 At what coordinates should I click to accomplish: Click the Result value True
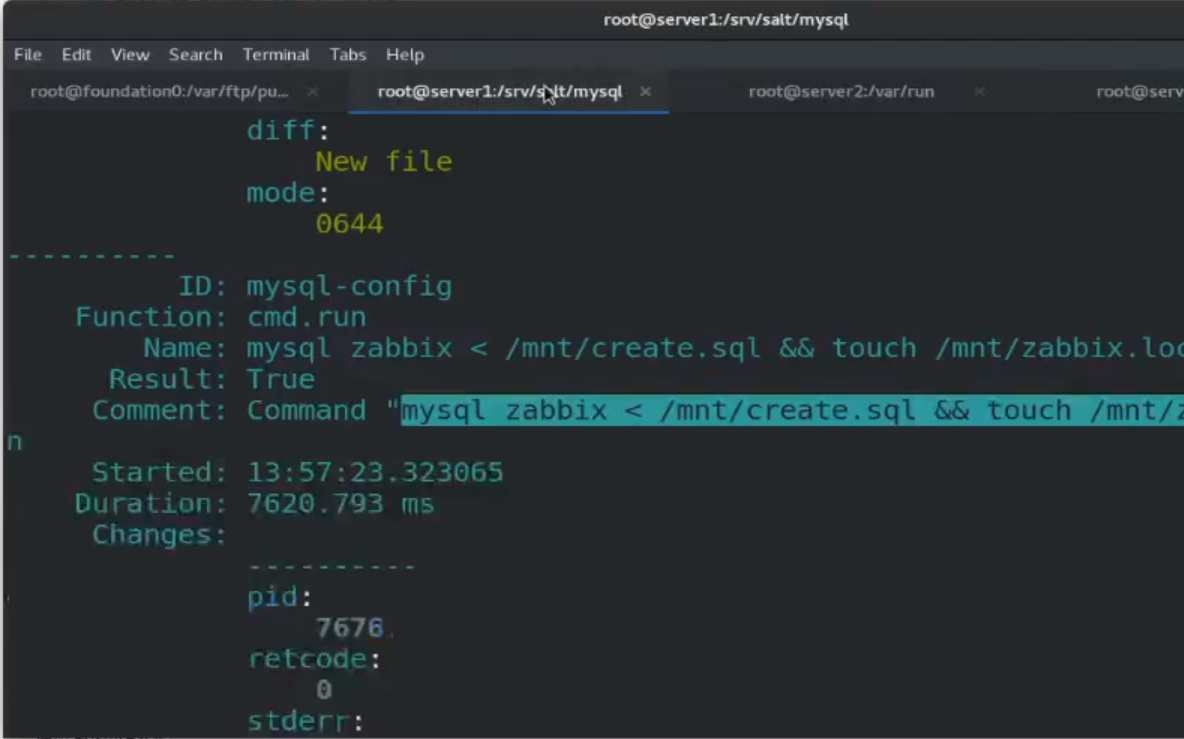[x=281, y=379]
